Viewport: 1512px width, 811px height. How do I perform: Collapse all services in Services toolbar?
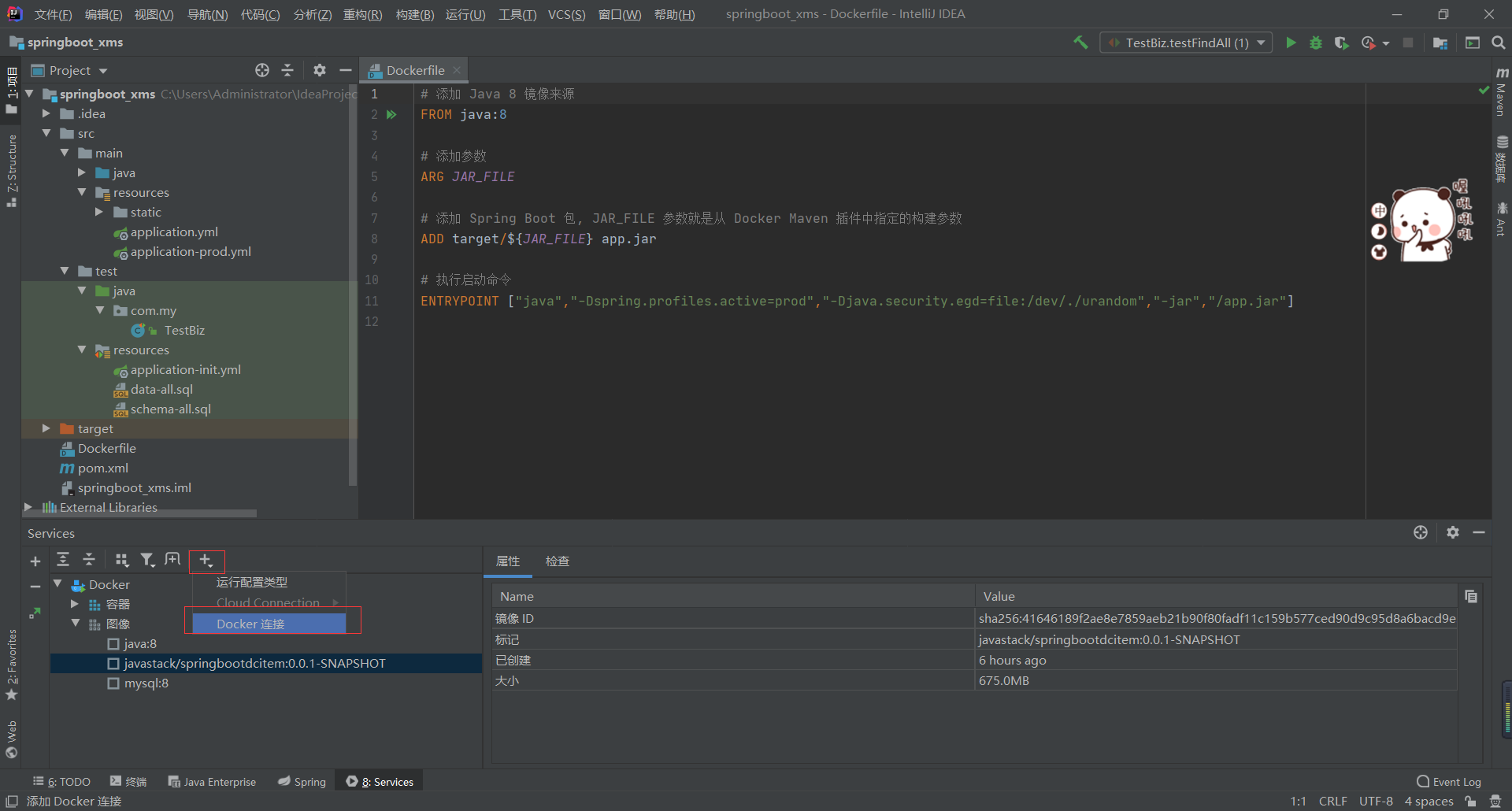pyautogui.click(x=89, y=560)
